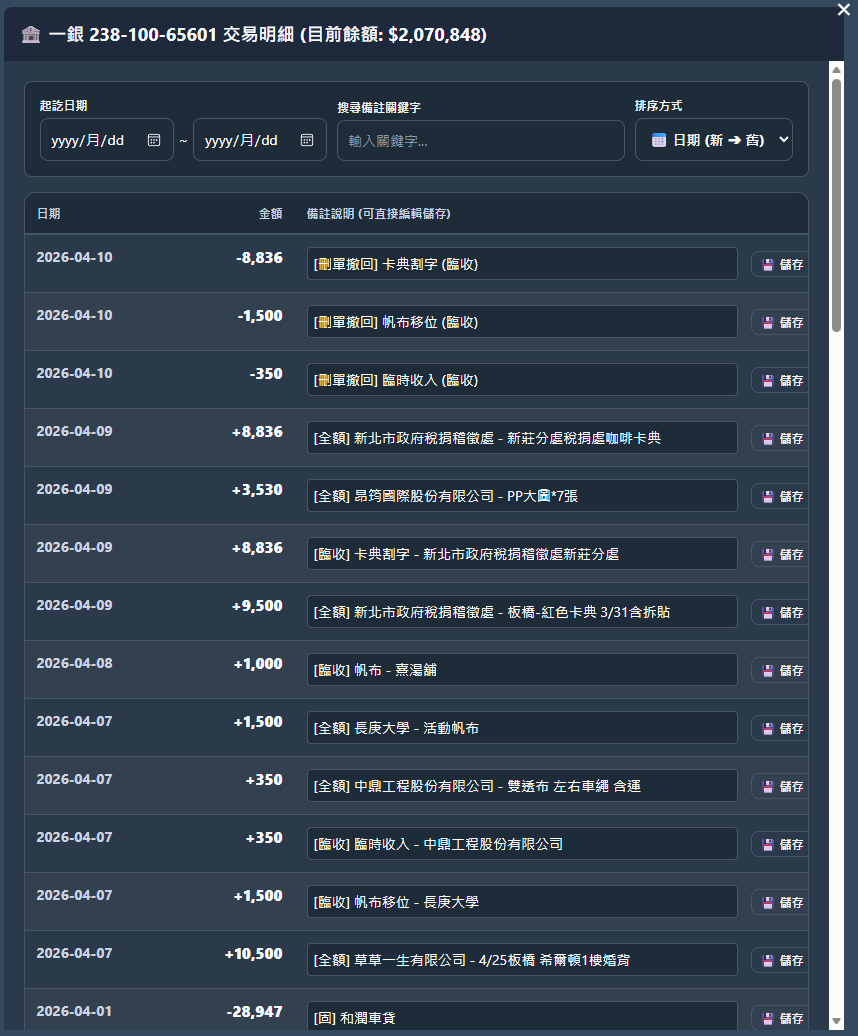Focus the 搜尋備註關鍵字 search input
The image size is (858, 1036).
coord(480,141)
